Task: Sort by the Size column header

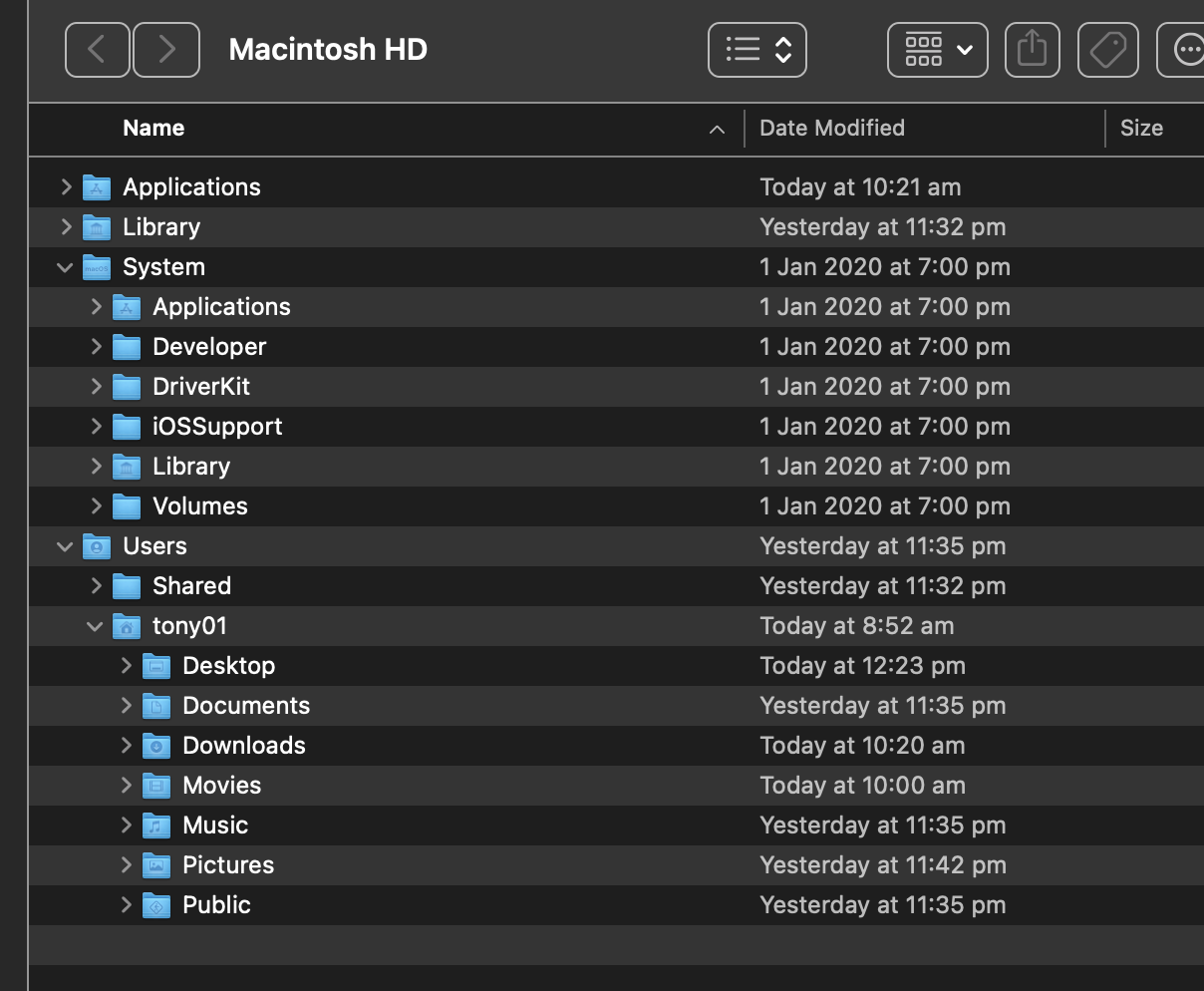Action: click(1141, 128)
